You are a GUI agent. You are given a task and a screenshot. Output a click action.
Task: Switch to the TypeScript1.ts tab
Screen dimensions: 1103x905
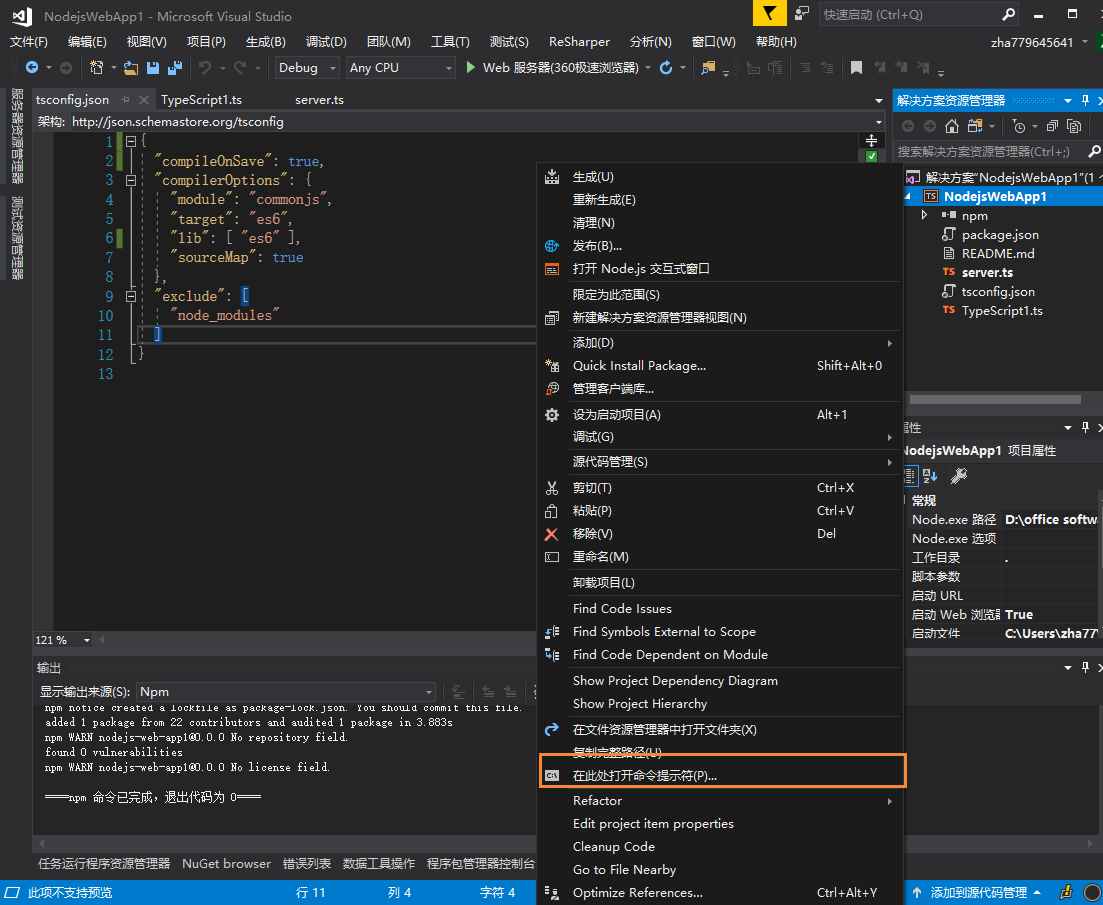201,100
